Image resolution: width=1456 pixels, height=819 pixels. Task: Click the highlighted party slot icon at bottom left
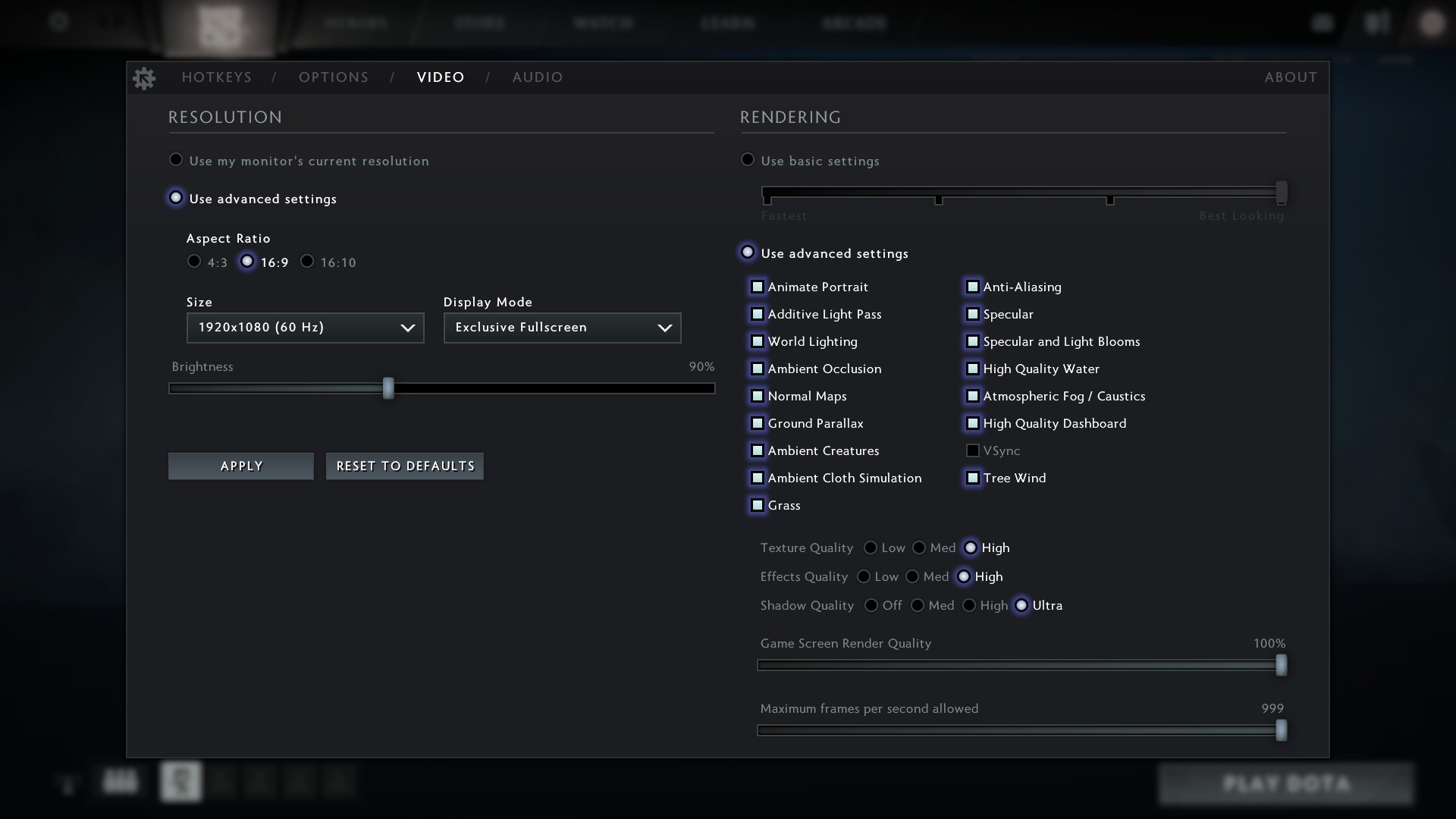(x=180, y=782)
